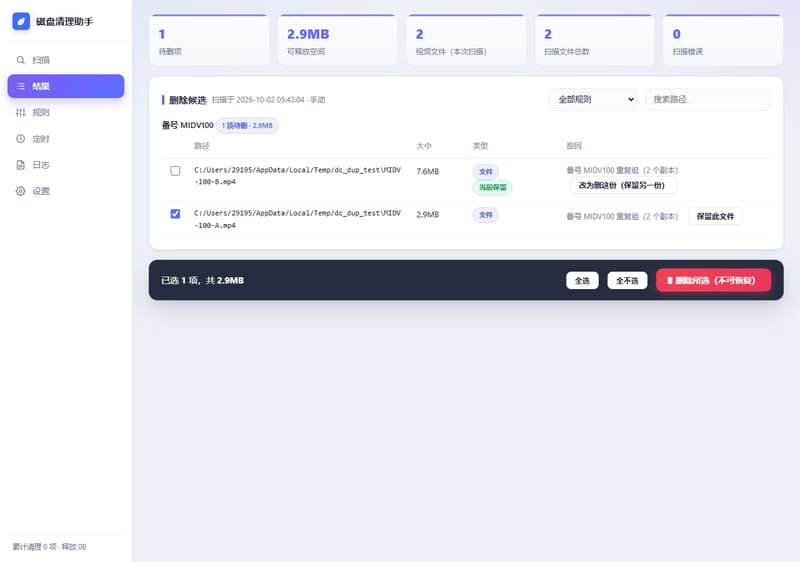800x562 pixels.
Task: Open the 结果 page in sidebar
Action: pos(66,86)
